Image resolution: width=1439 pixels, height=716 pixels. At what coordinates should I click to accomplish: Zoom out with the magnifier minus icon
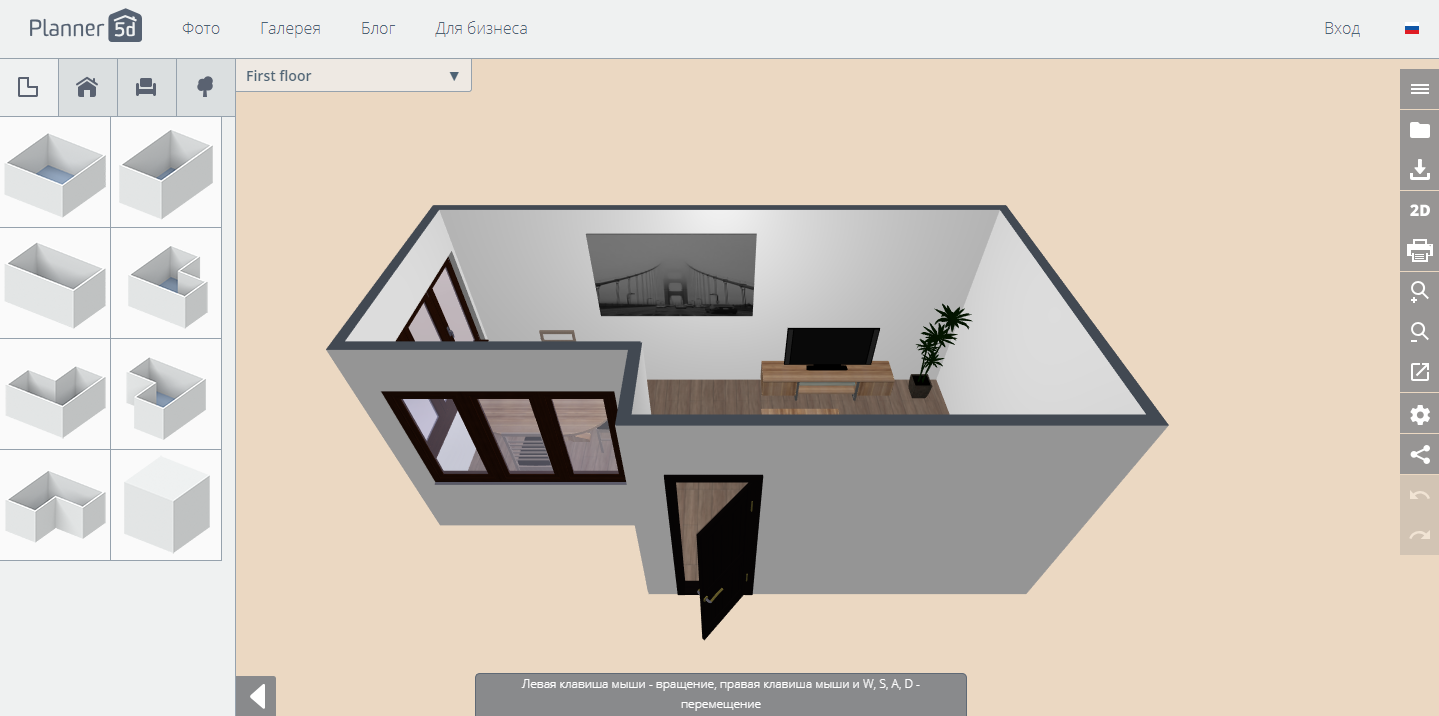pos(1419,332)
